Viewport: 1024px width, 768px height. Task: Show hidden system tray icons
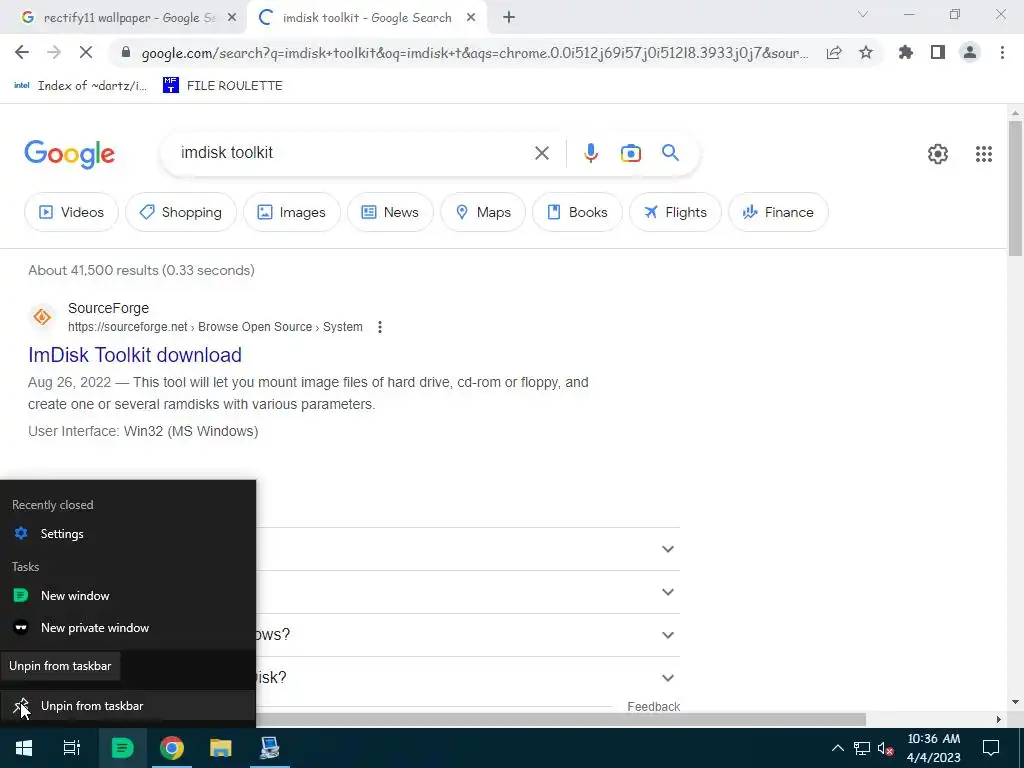[837, 748]
